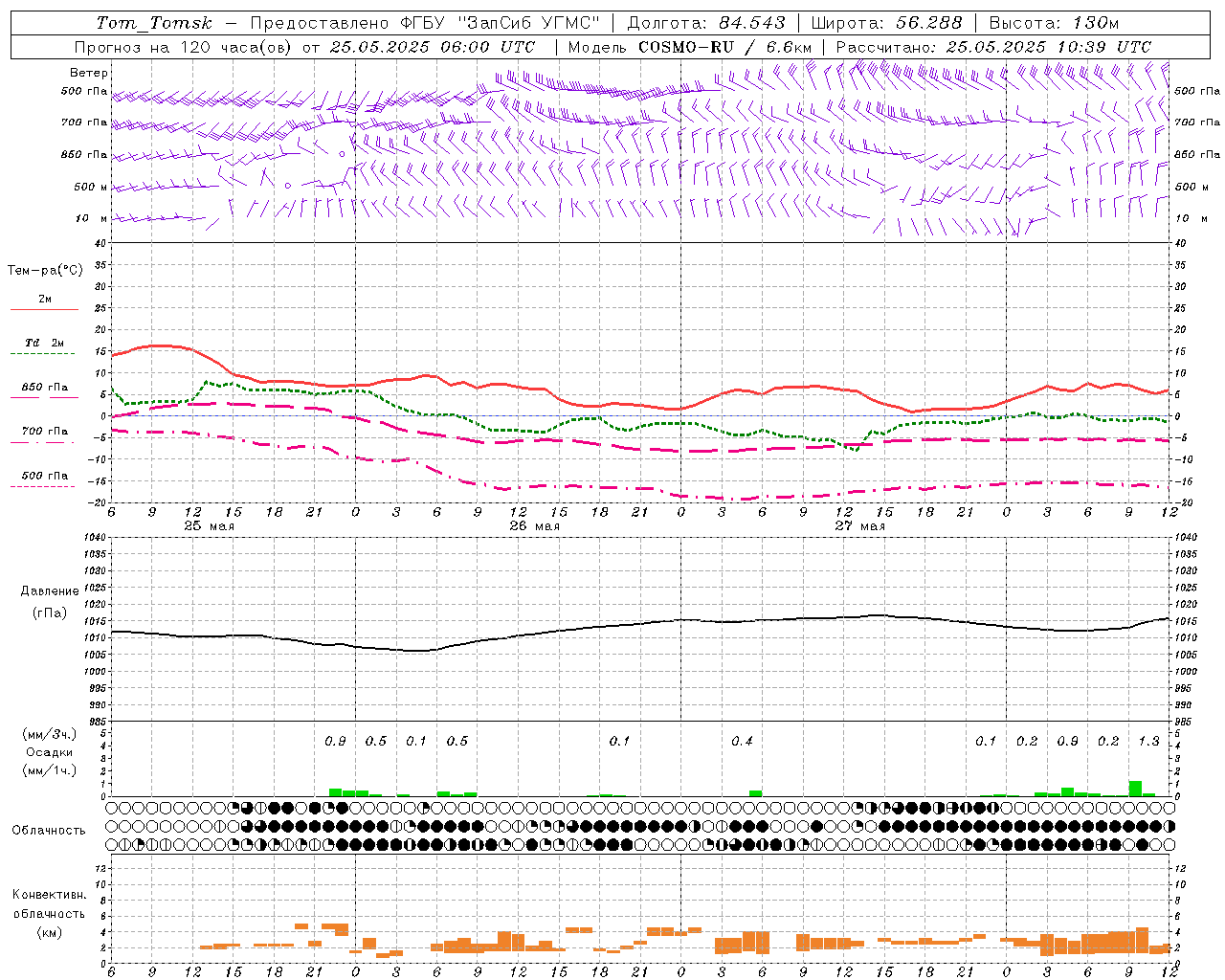Select the (мм/3ч.) units label

[x=50, y=734]
